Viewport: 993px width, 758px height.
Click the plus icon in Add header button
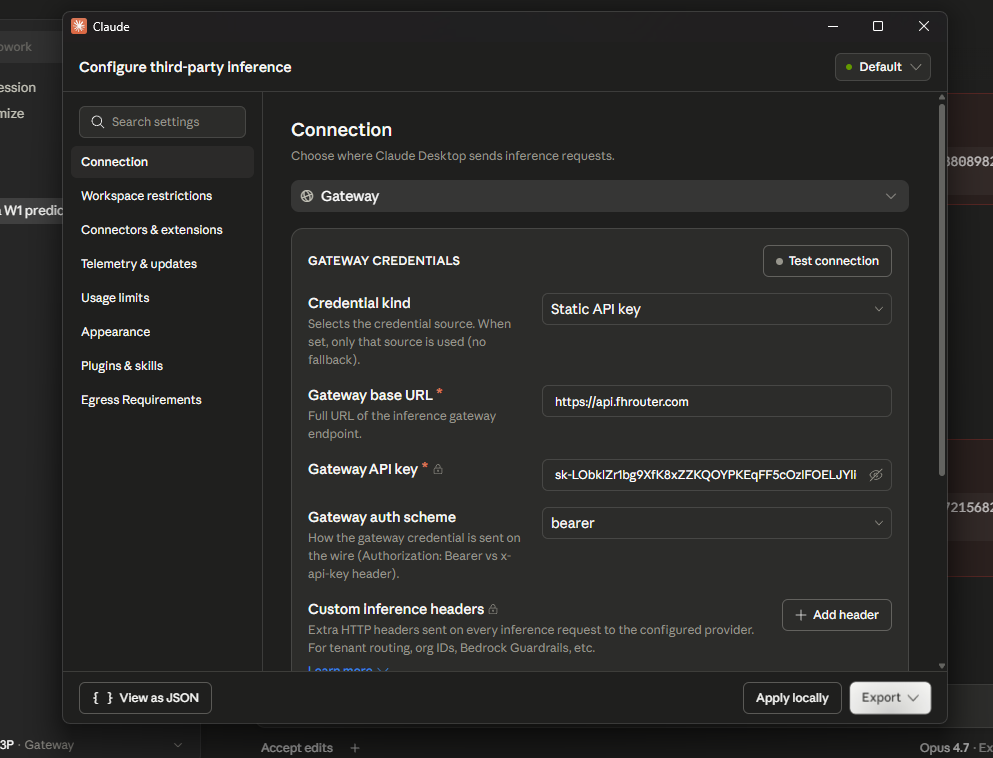click(x=800, y=615)
